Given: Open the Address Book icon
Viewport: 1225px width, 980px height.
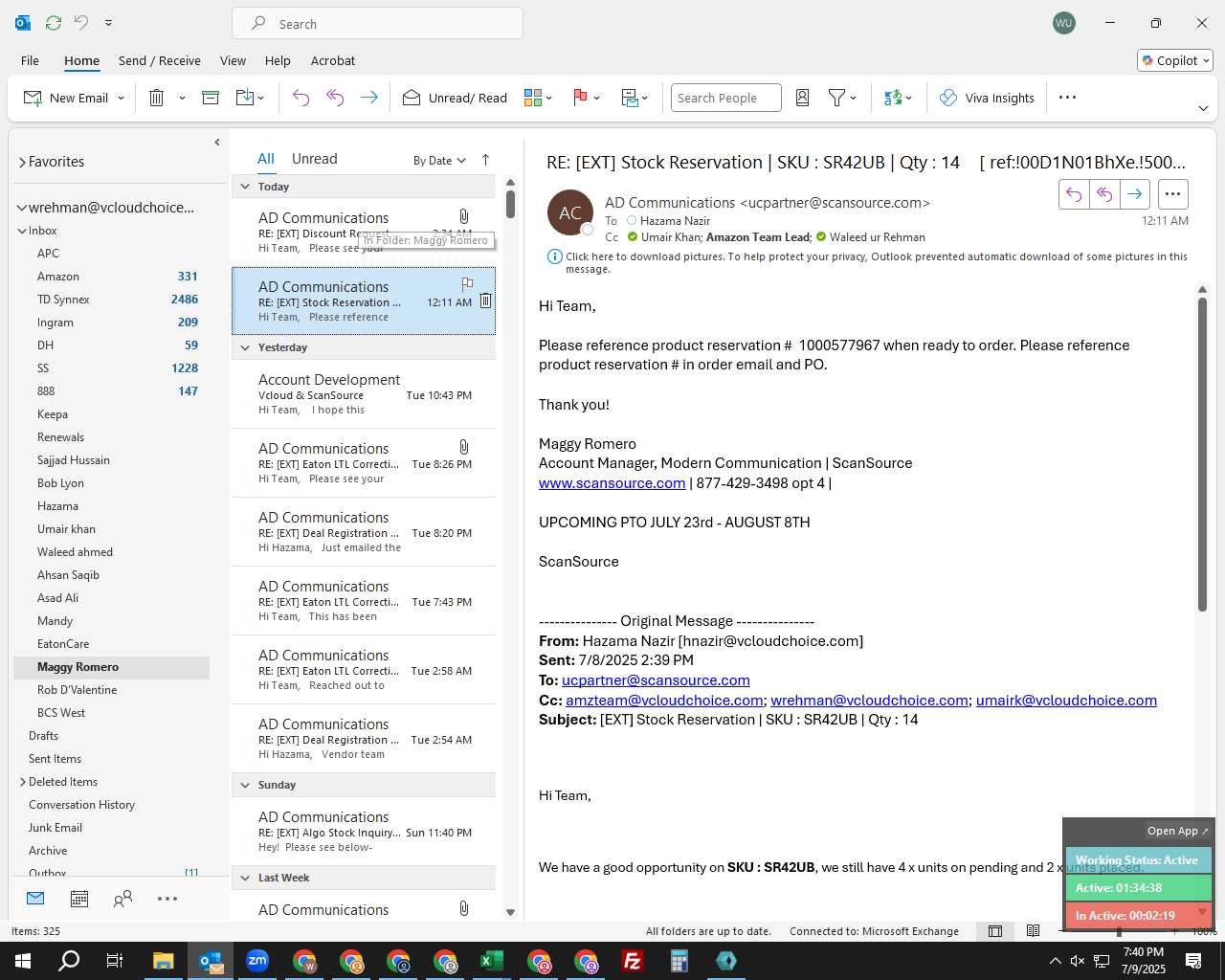Looking at the screenshot, I should (x=803, y=98).
